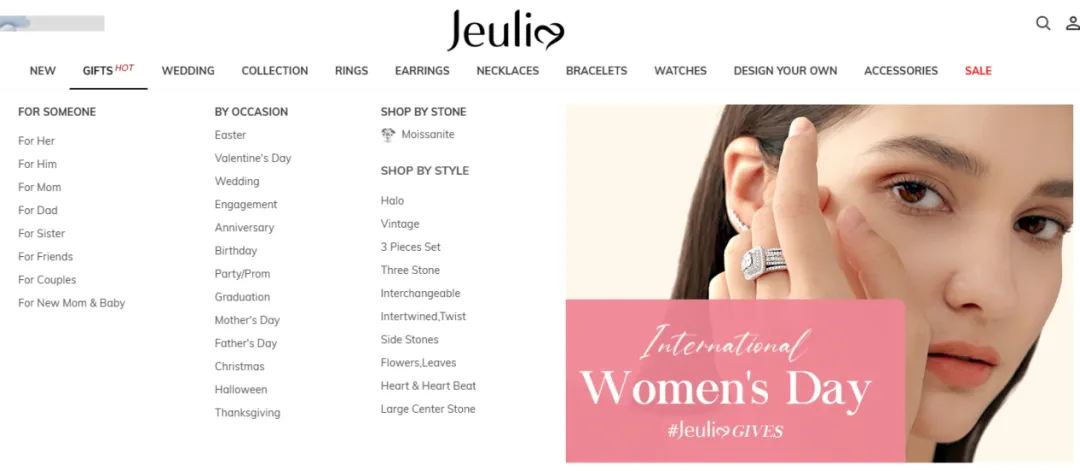
Task: Click the Jeulia logo
Action: pos(506,31)
